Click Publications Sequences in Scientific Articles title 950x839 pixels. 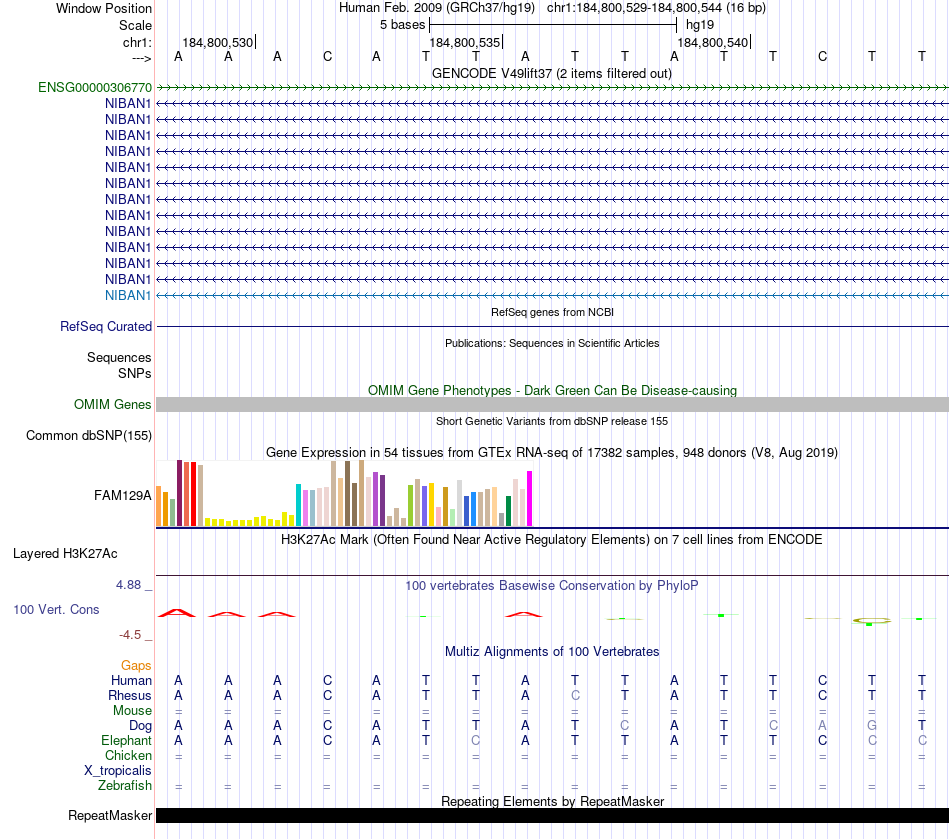point(552,343)
